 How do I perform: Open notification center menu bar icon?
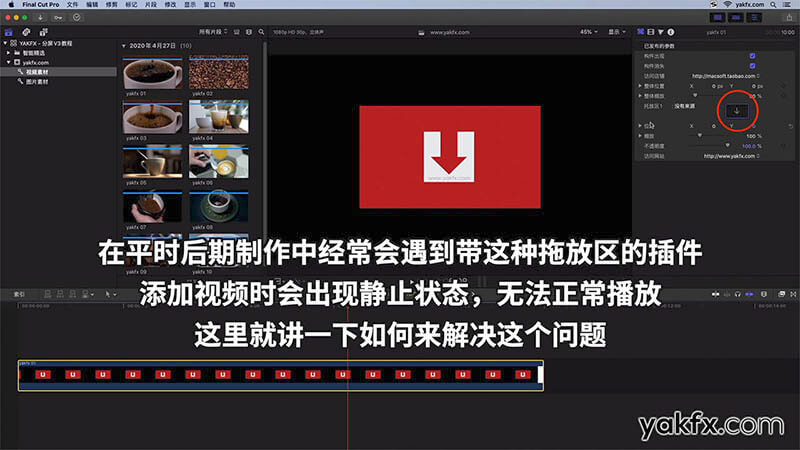[787, 4]
